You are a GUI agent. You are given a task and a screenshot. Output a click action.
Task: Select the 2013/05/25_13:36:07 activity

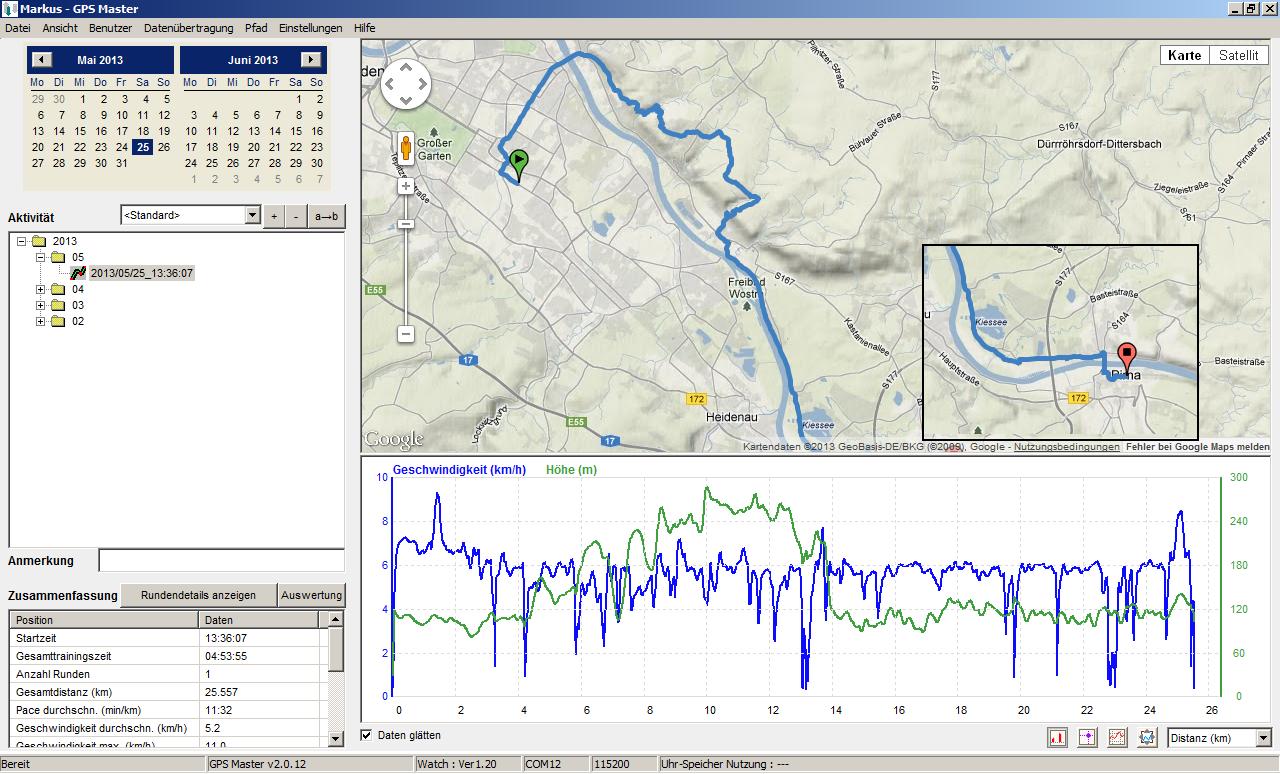coord(141,273)
